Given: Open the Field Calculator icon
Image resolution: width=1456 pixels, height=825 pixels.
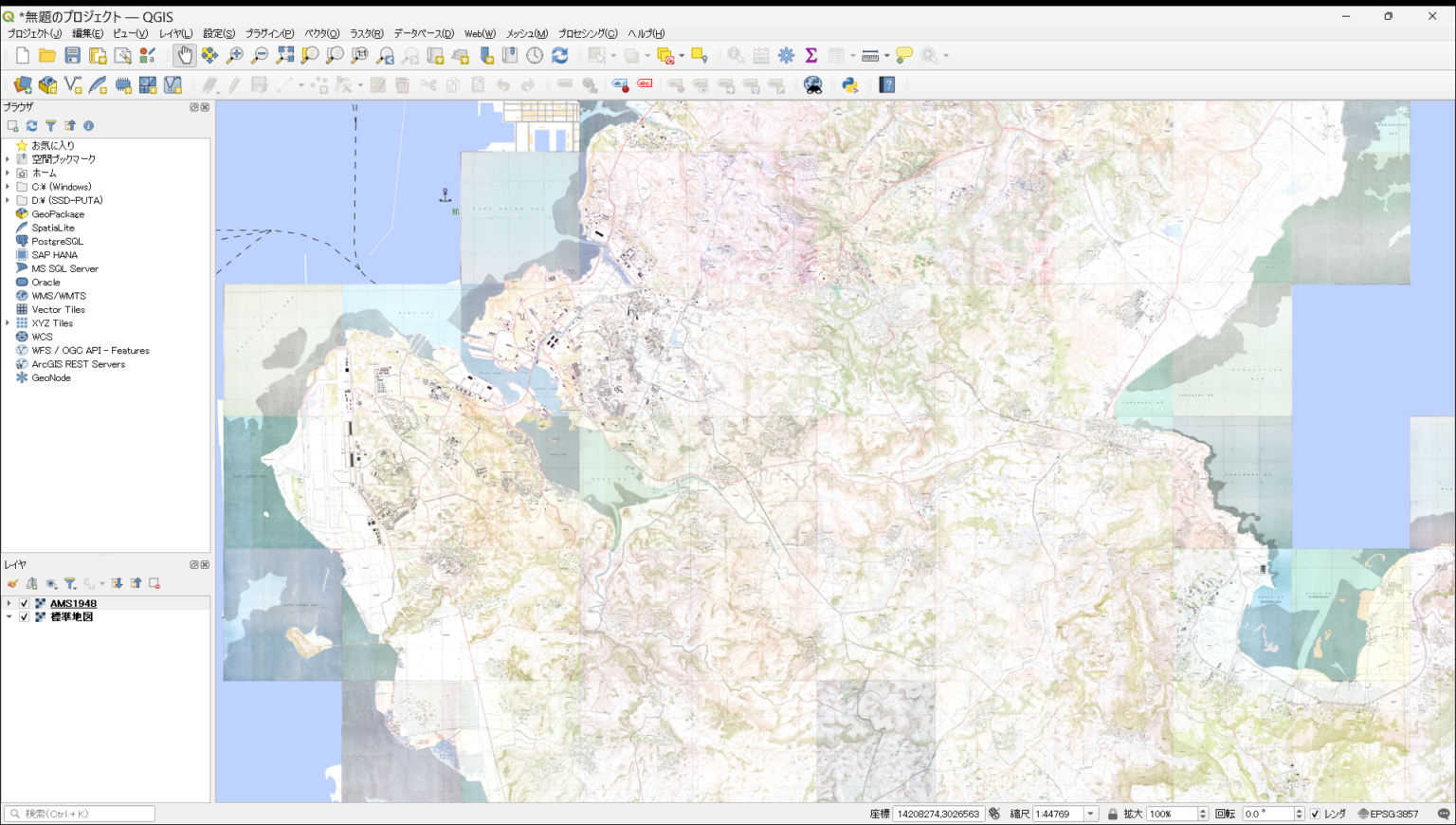Looking at the screenshot, I should tap(761, 55).
